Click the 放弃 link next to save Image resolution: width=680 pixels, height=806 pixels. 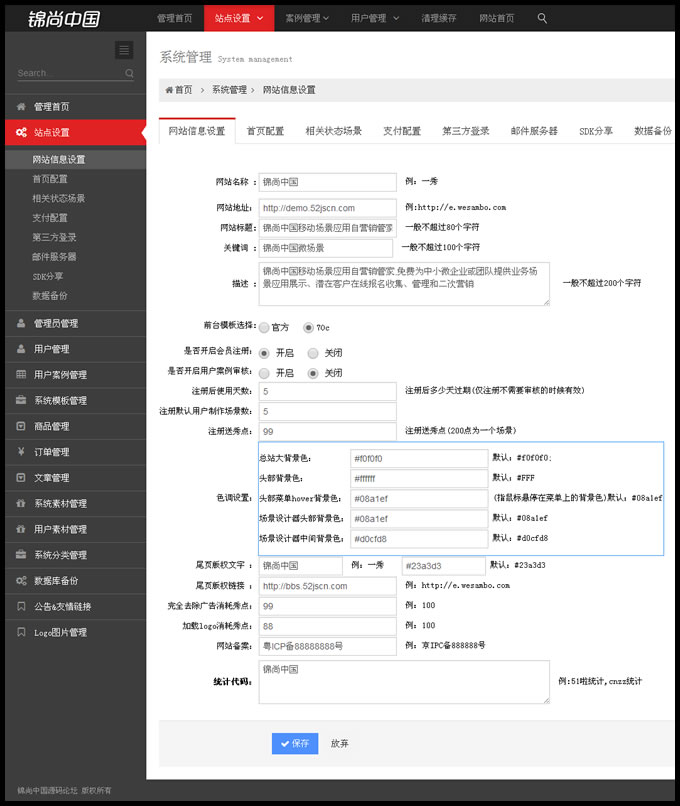pos(340,743)
